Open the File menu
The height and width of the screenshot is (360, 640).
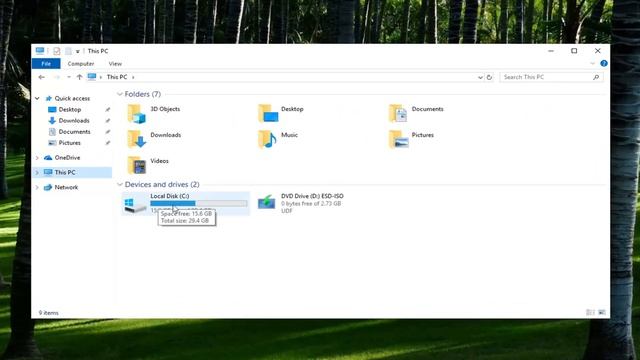[46, 64]
